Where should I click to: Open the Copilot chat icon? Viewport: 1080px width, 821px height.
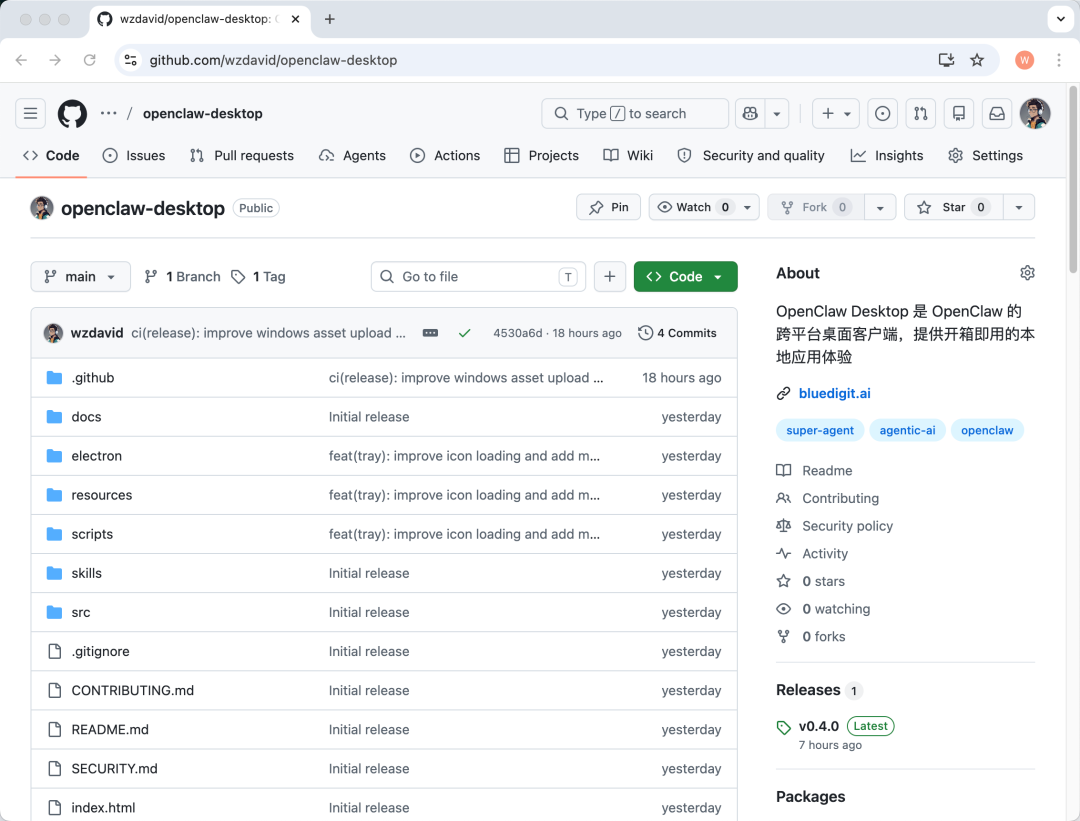click(x=750, y=114)
